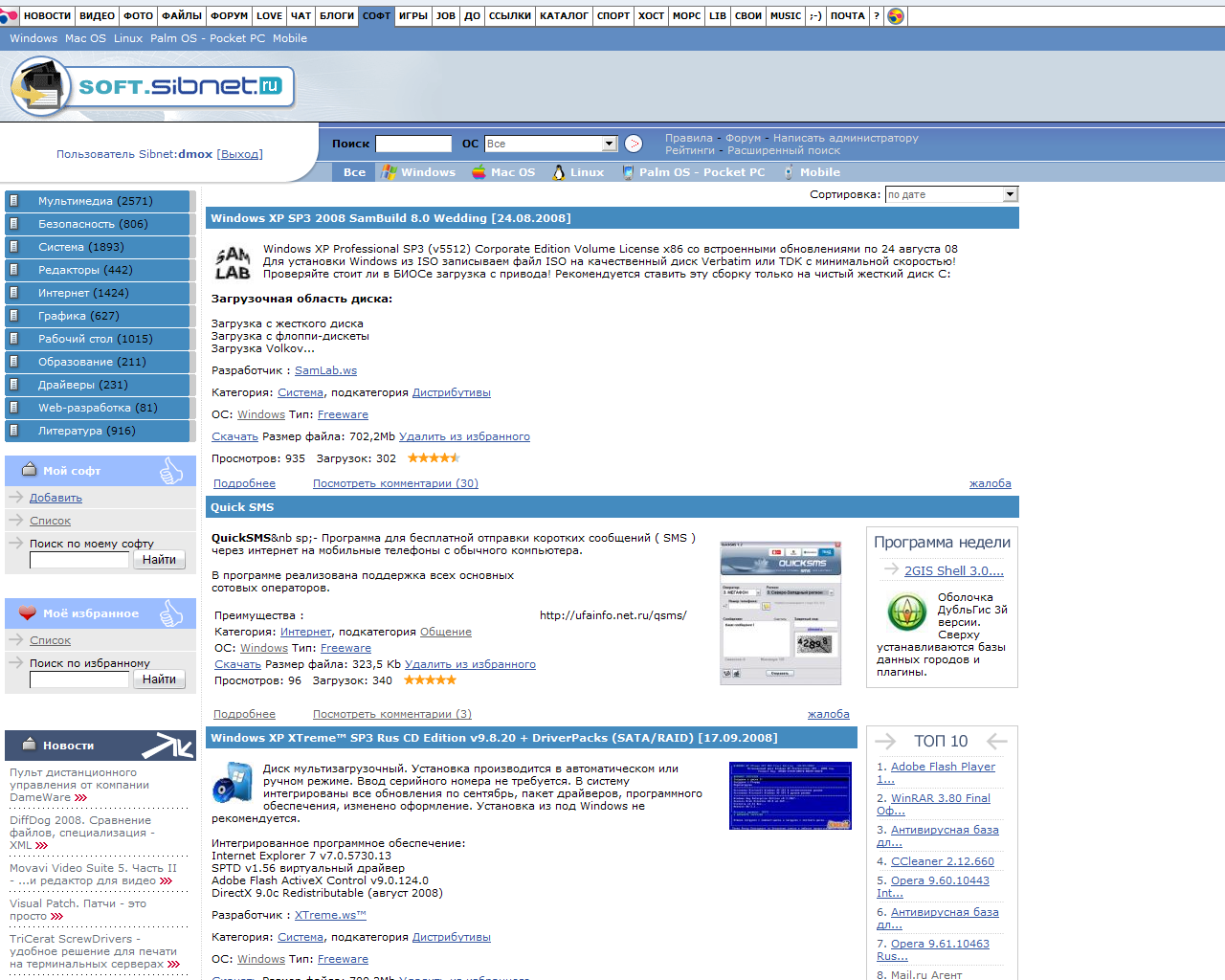Go to the ИГРЫ tab

tap(413, 15)
